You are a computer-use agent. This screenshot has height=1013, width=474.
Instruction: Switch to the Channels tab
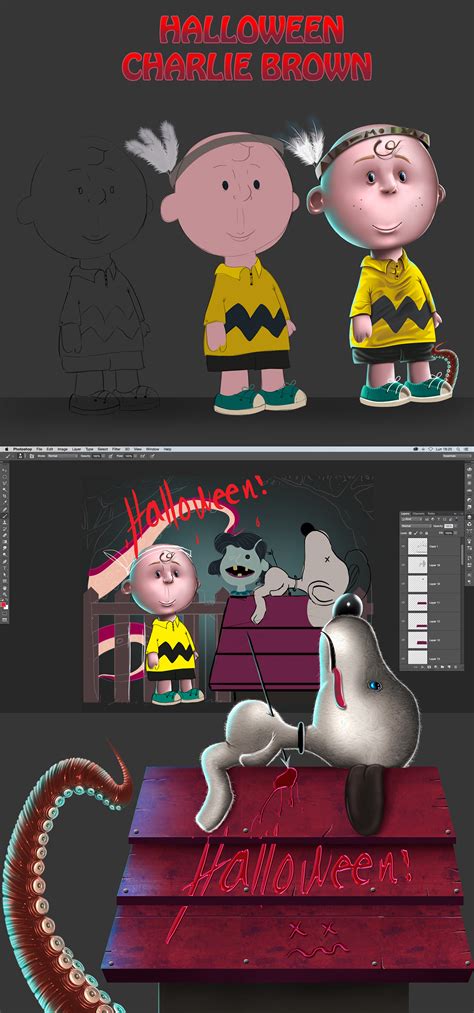(x=418, y=514)
